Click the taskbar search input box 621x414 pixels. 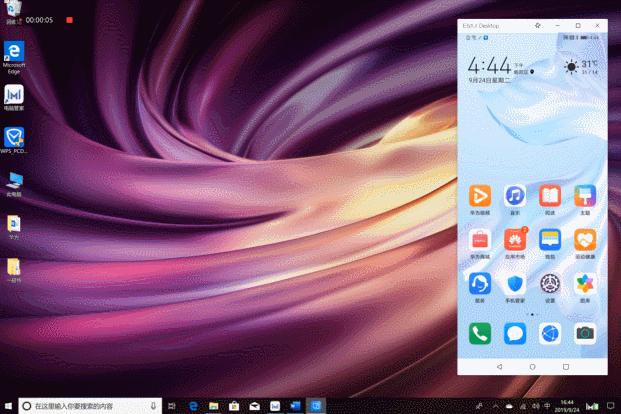click(90, 406)
